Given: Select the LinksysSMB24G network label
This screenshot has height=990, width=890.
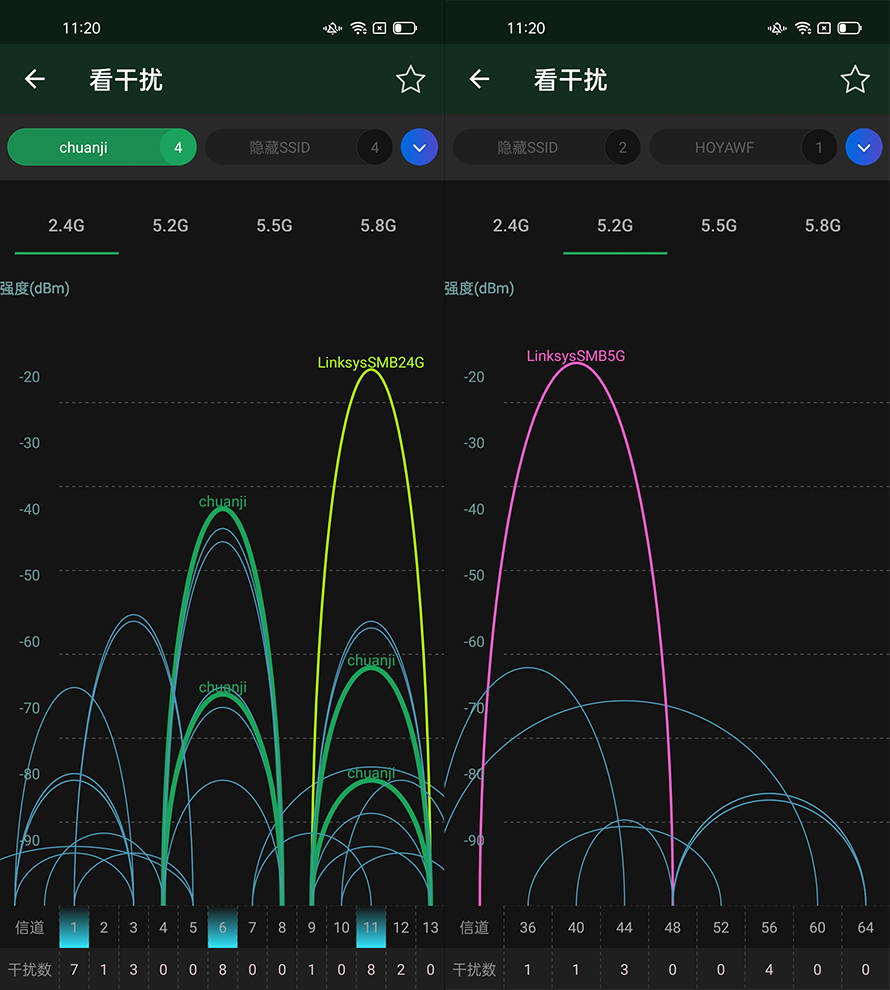Looking at the screenshot, I should [x=371, y=363].
